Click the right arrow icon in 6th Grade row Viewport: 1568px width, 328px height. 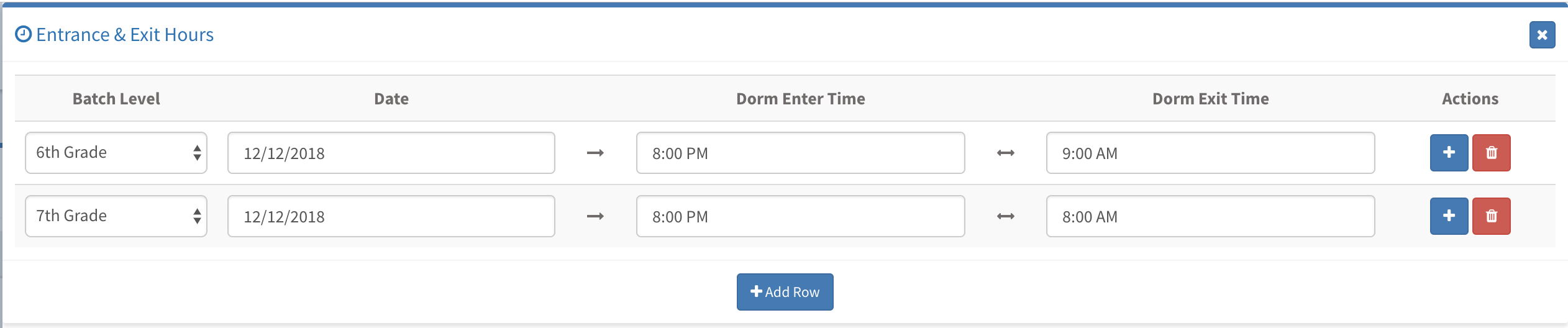click(595, 153)
